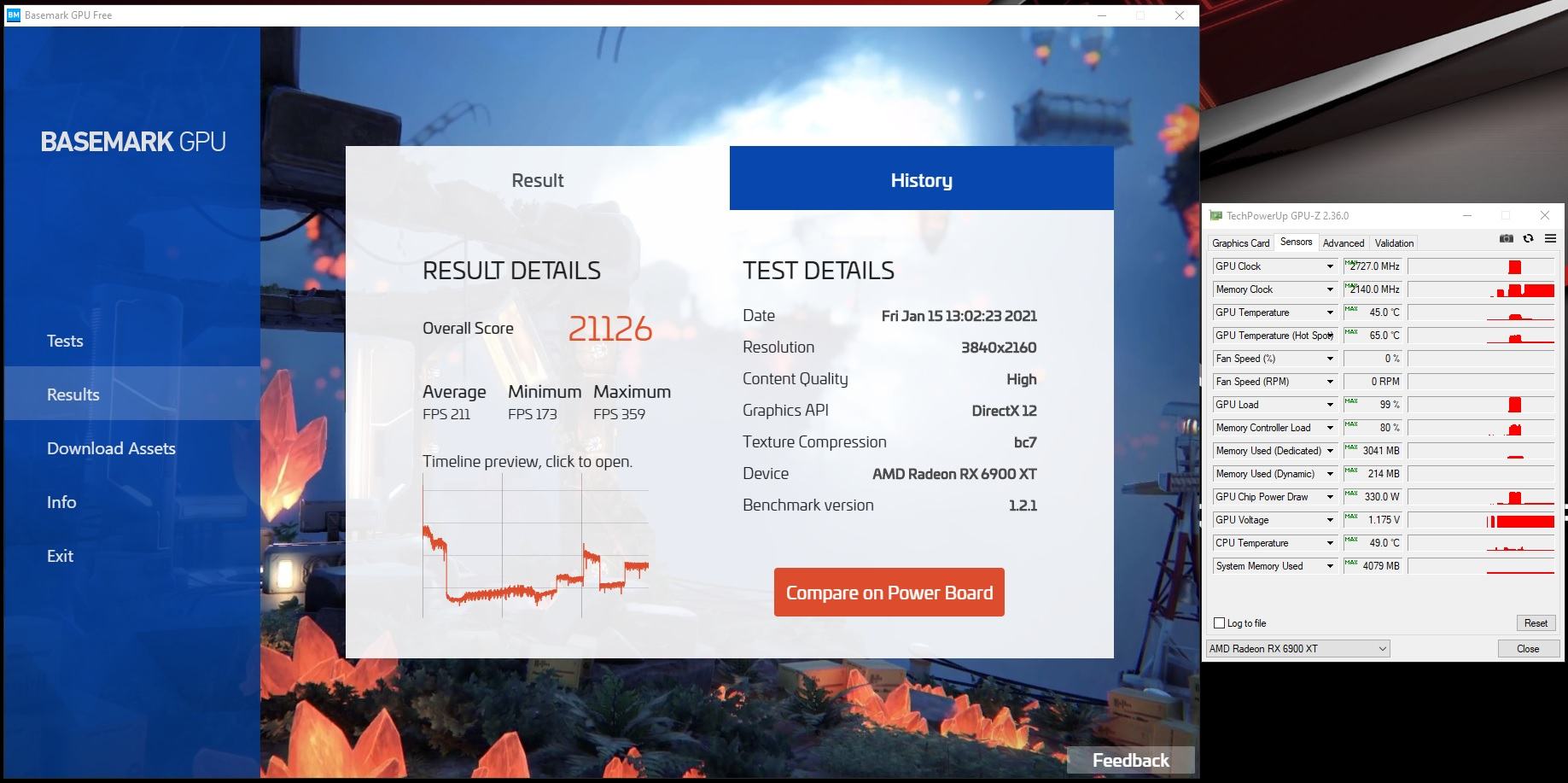Click the GPU Load 99 % value
Viewport: 1568px width, 783px height.
[x=1373, y=405]
